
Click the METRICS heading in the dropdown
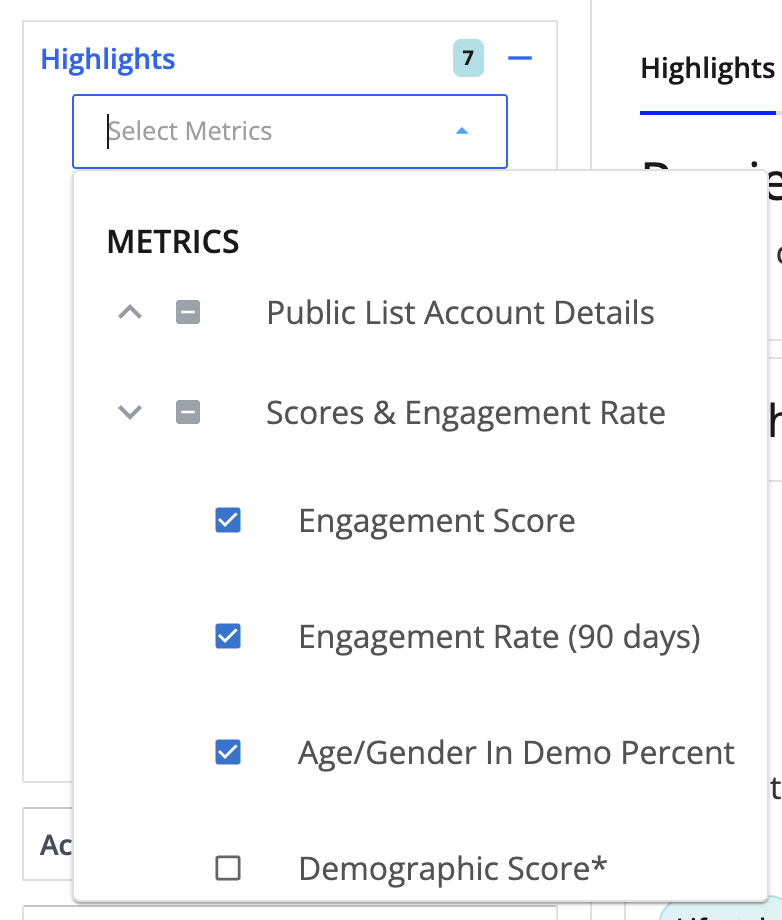pyautogui.click(x=173, y=242)
